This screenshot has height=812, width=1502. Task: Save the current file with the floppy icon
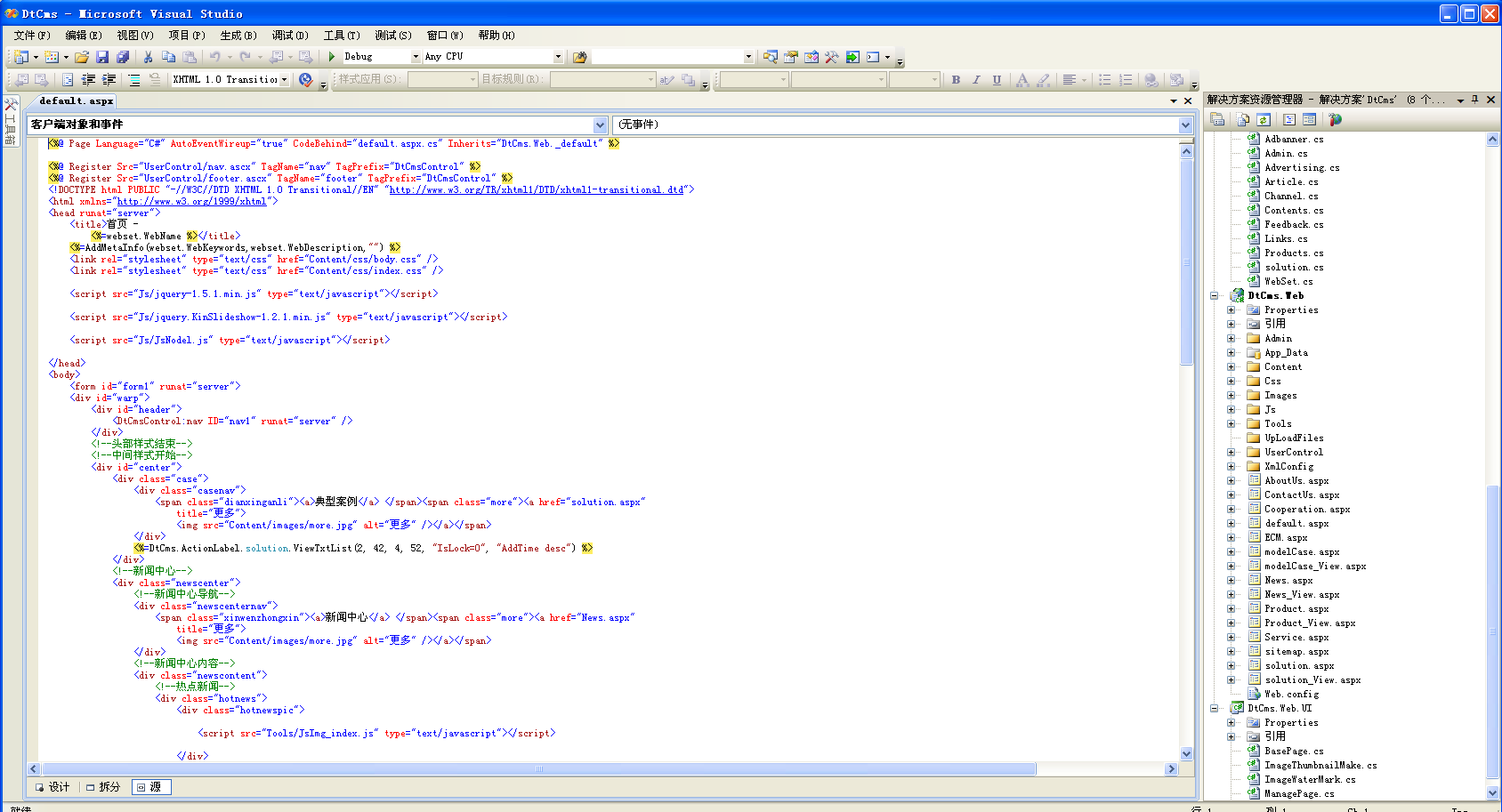pyautogui.click(x=102, y=57)
